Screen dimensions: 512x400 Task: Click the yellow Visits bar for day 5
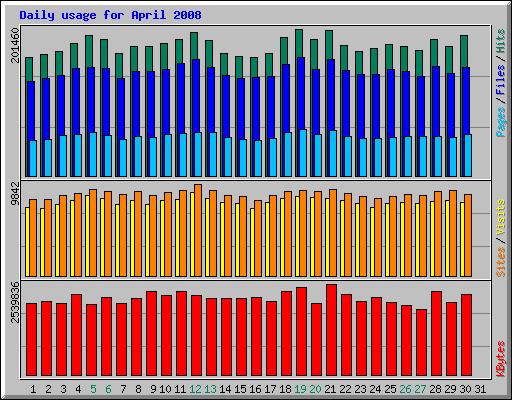(x=87, y=236)
